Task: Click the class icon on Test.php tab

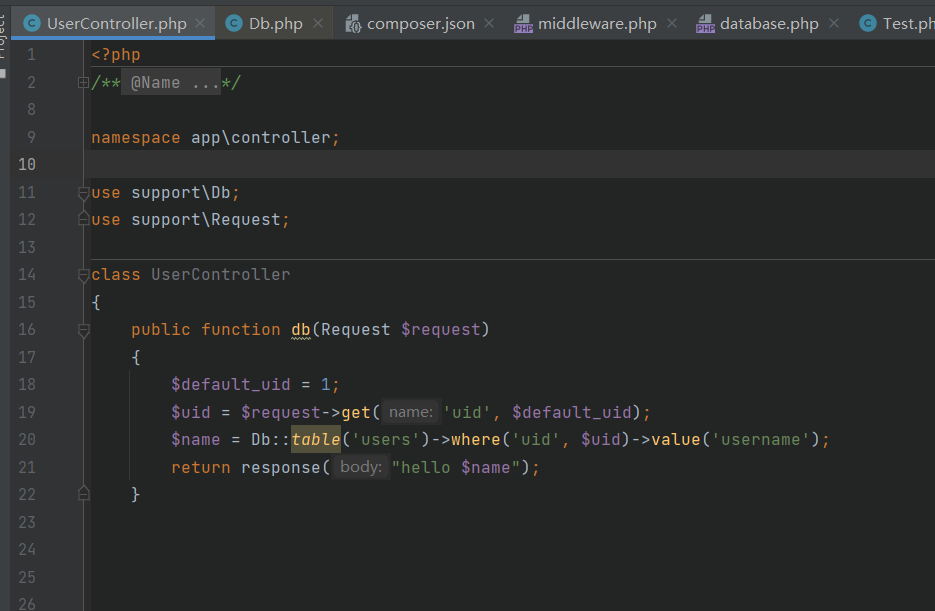Action: tap(868, 24)
